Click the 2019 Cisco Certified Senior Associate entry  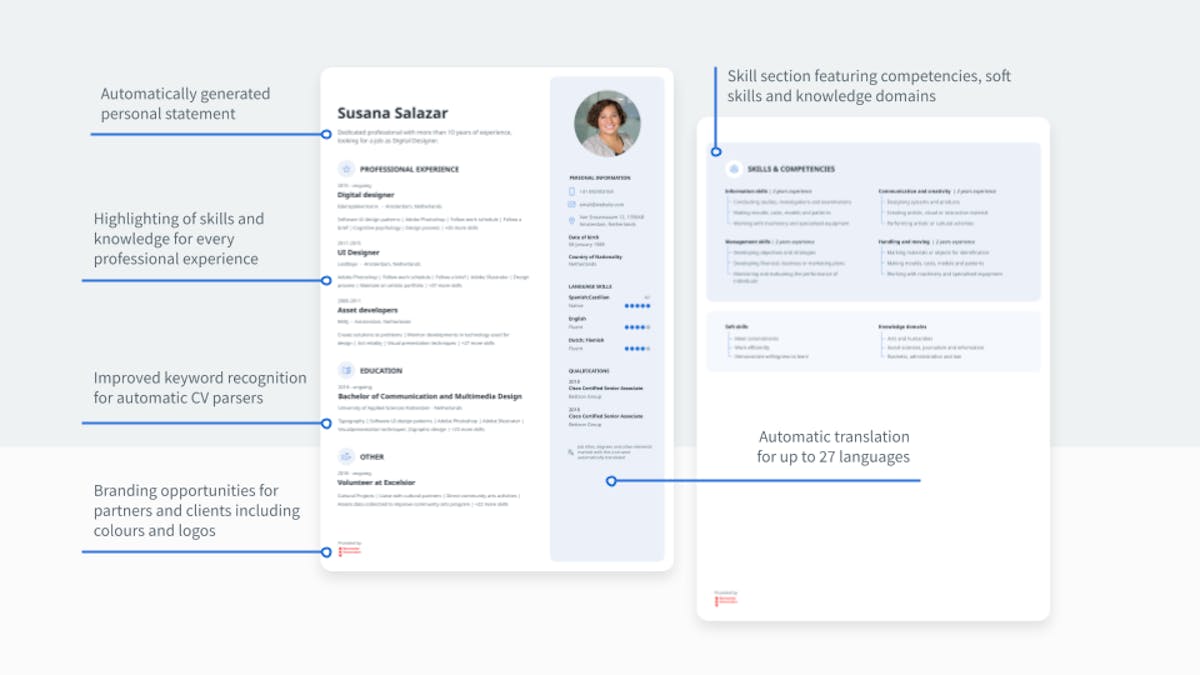coord(605,388)
